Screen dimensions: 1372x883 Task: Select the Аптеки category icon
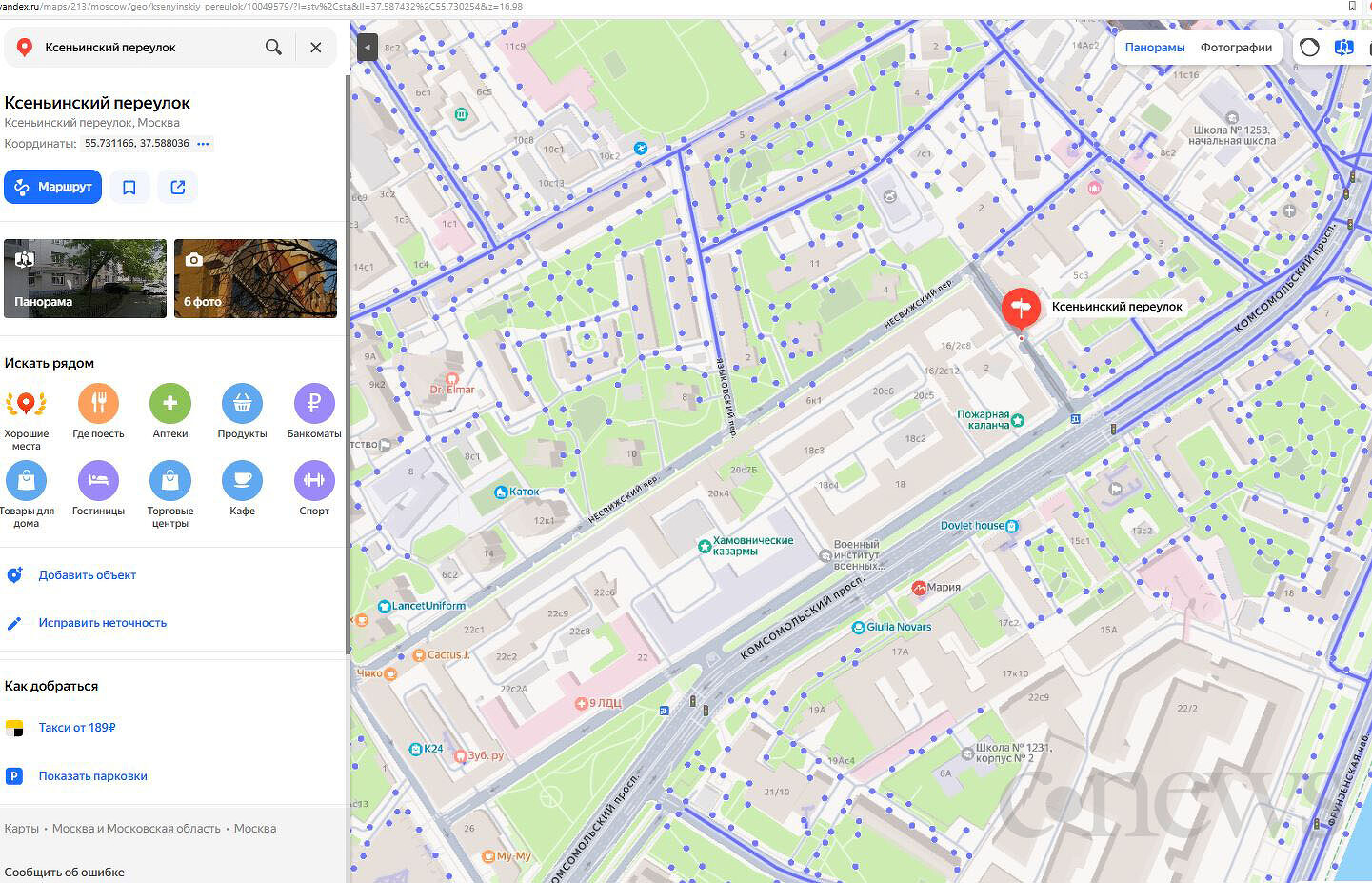(170, 404)
